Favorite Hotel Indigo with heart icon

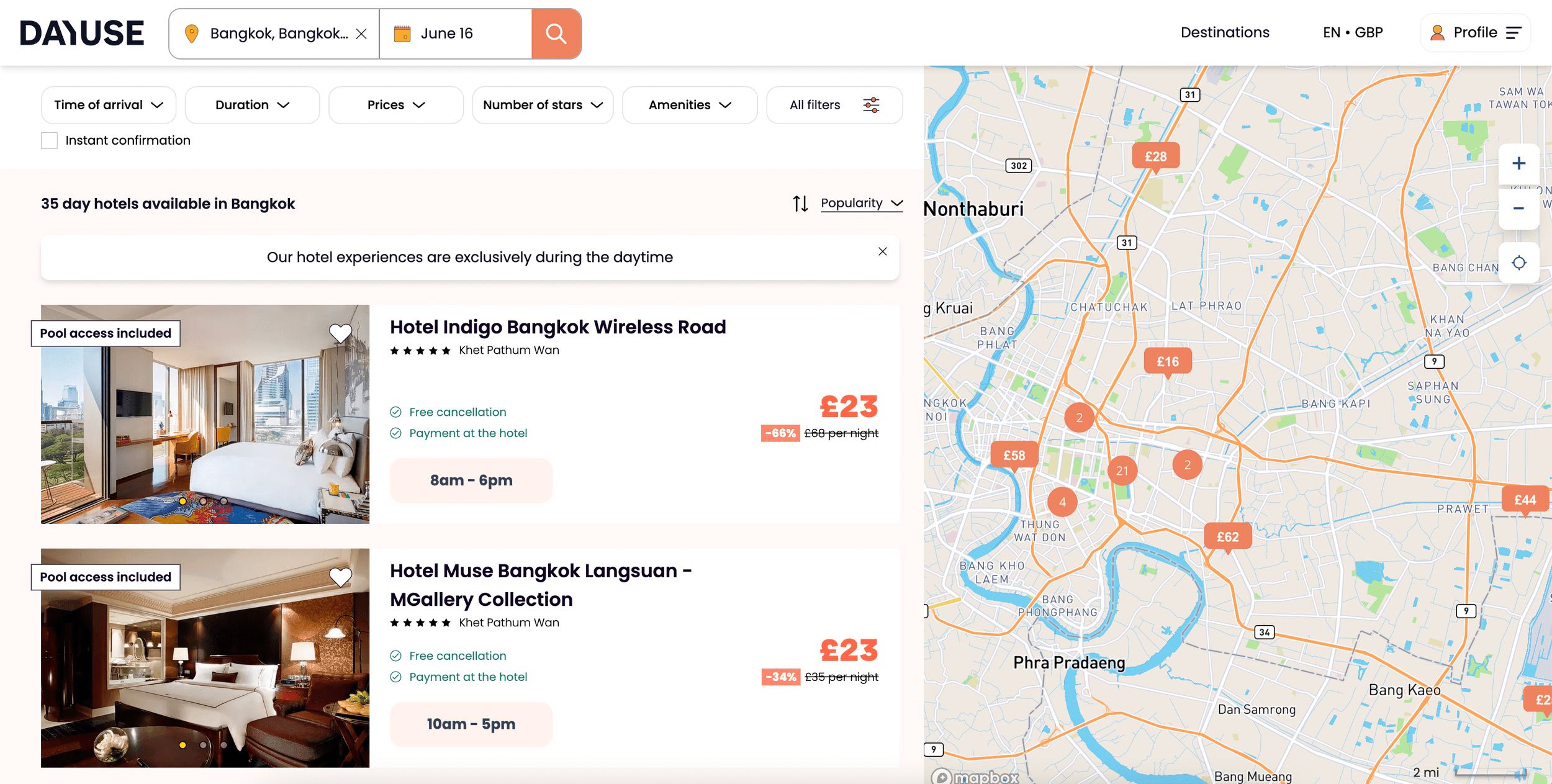340,333
